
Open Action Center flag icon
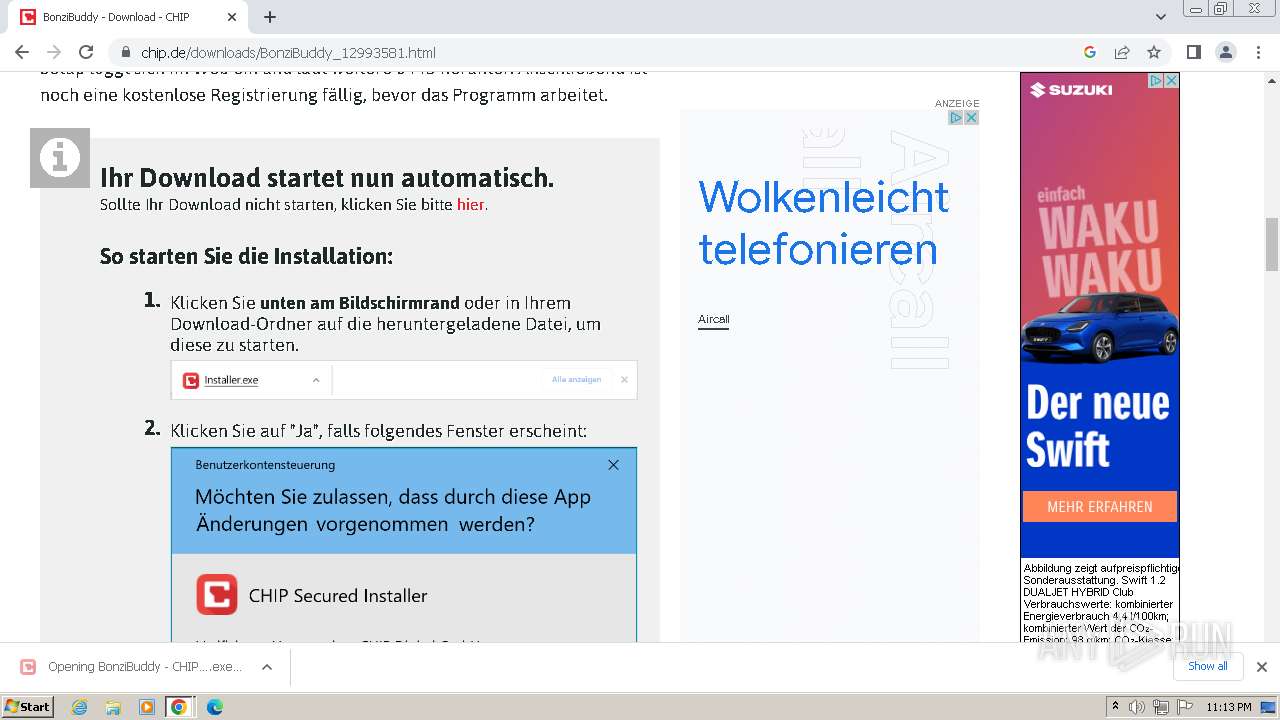1184,707
